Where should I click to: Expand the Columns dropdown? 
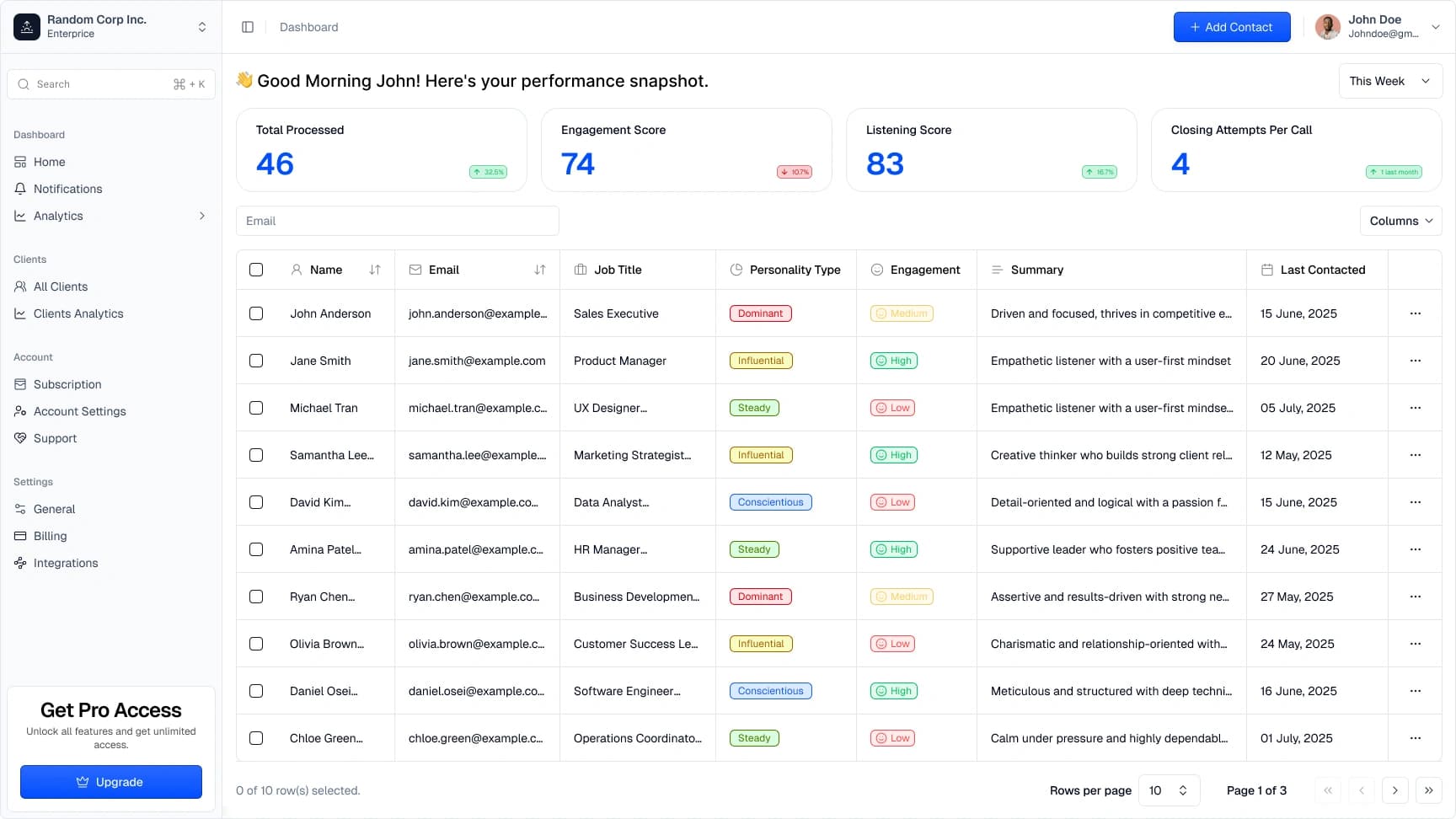pyautogui.click(x=1400, y=221)
